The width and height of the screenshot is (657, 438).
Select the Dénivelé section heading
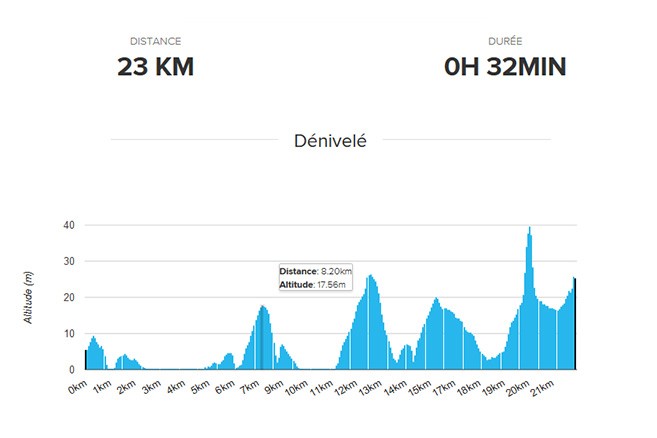[x=330, y=141]
